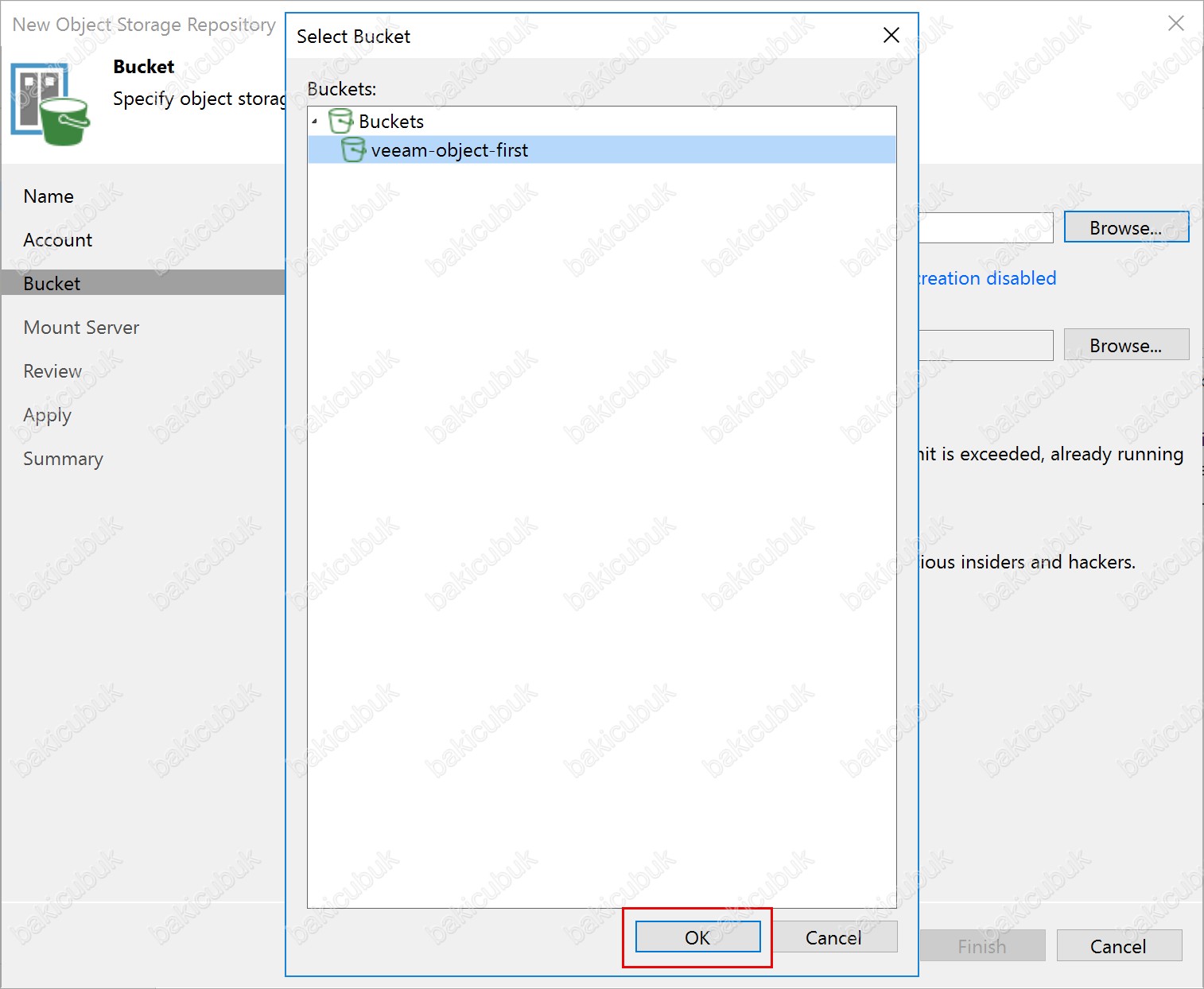Click the 'New Object Storage Repository' window title

[x=144, y=25]
